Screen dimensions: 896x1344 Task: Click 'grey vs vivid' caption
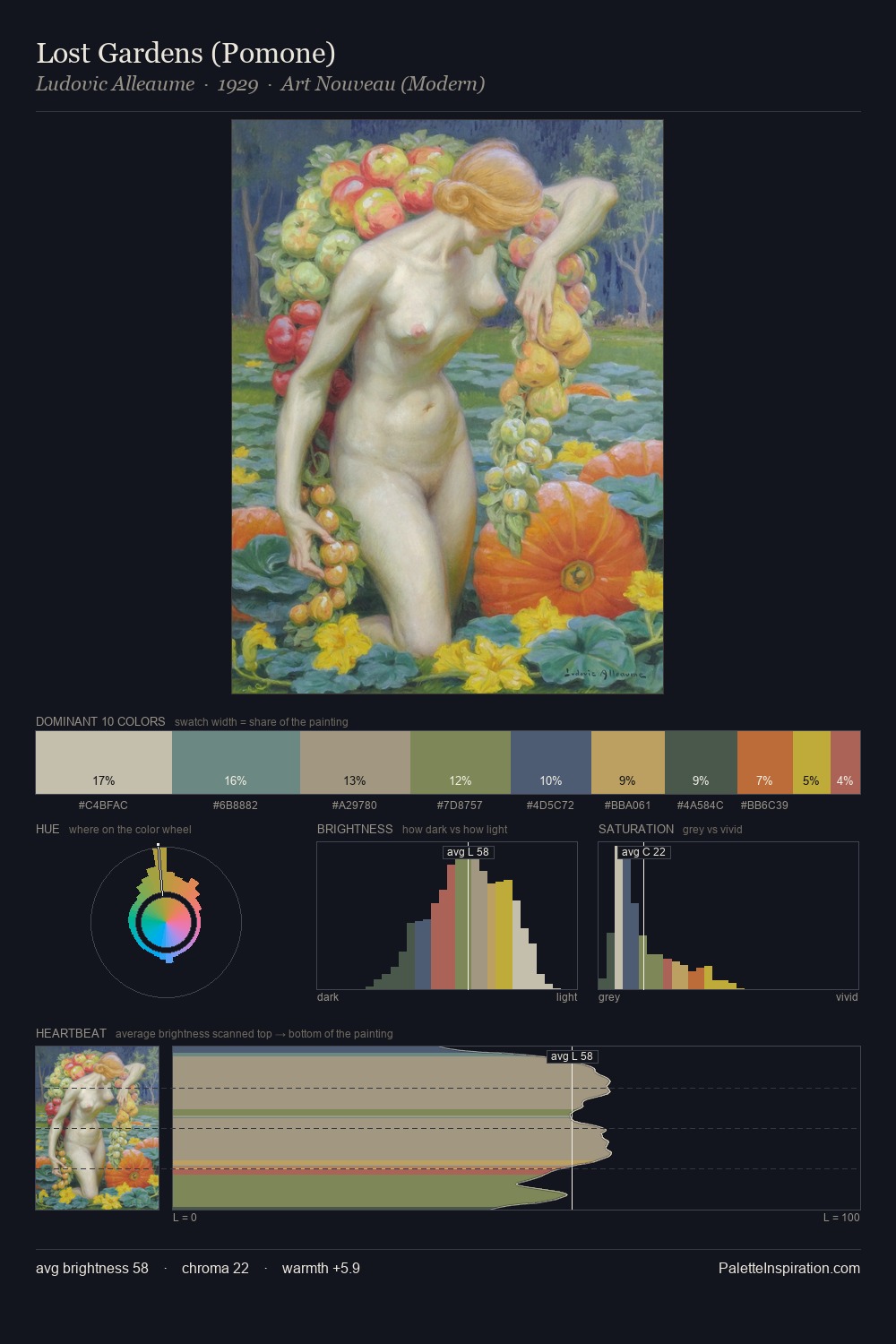click(x=712, y=830)
